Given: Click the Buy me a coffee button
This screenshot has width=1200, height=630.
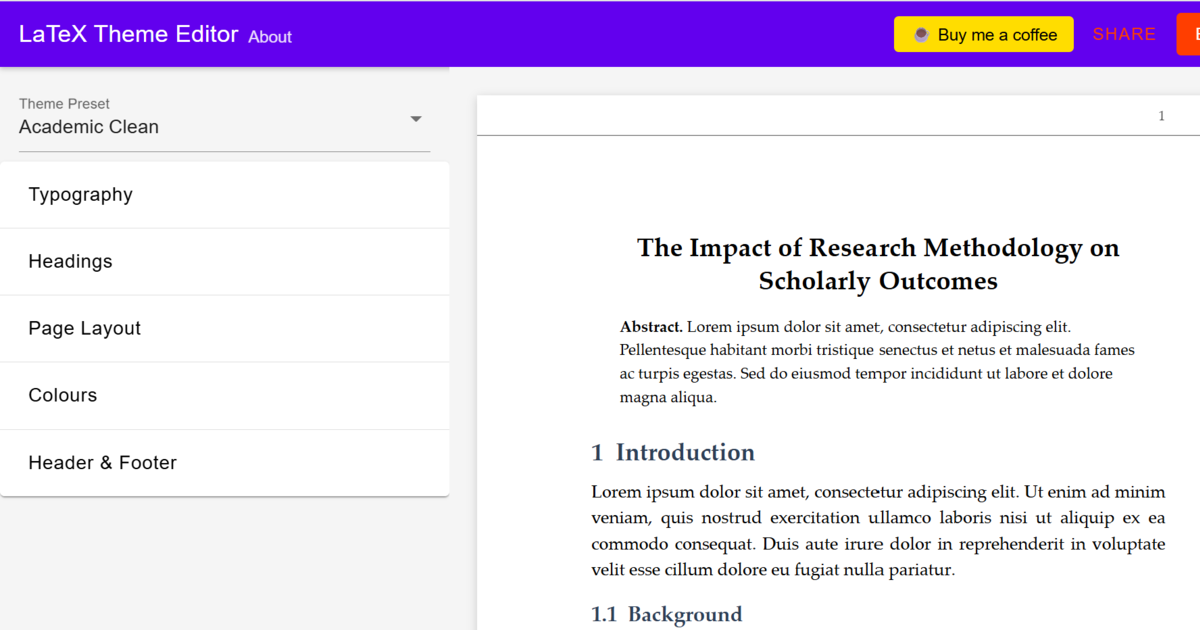Looking at the screenshot, I should (984, 34).
